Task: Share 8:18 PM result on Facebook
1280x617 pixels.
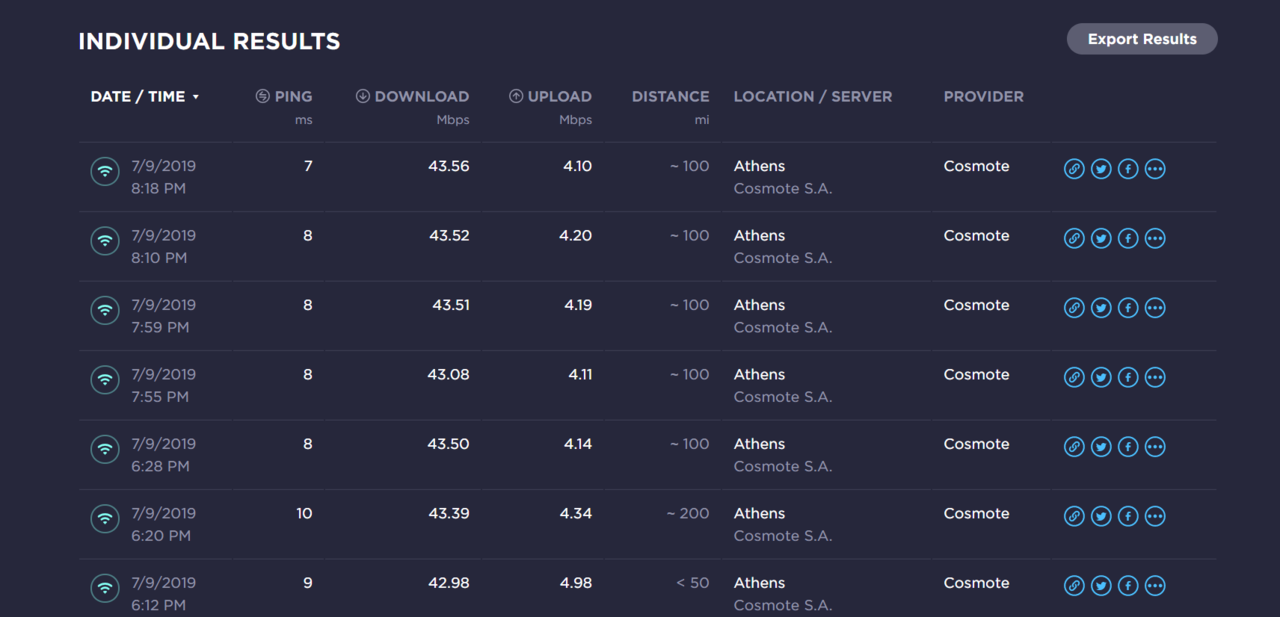Action: pyautogui.click(x=1128, y=169)
